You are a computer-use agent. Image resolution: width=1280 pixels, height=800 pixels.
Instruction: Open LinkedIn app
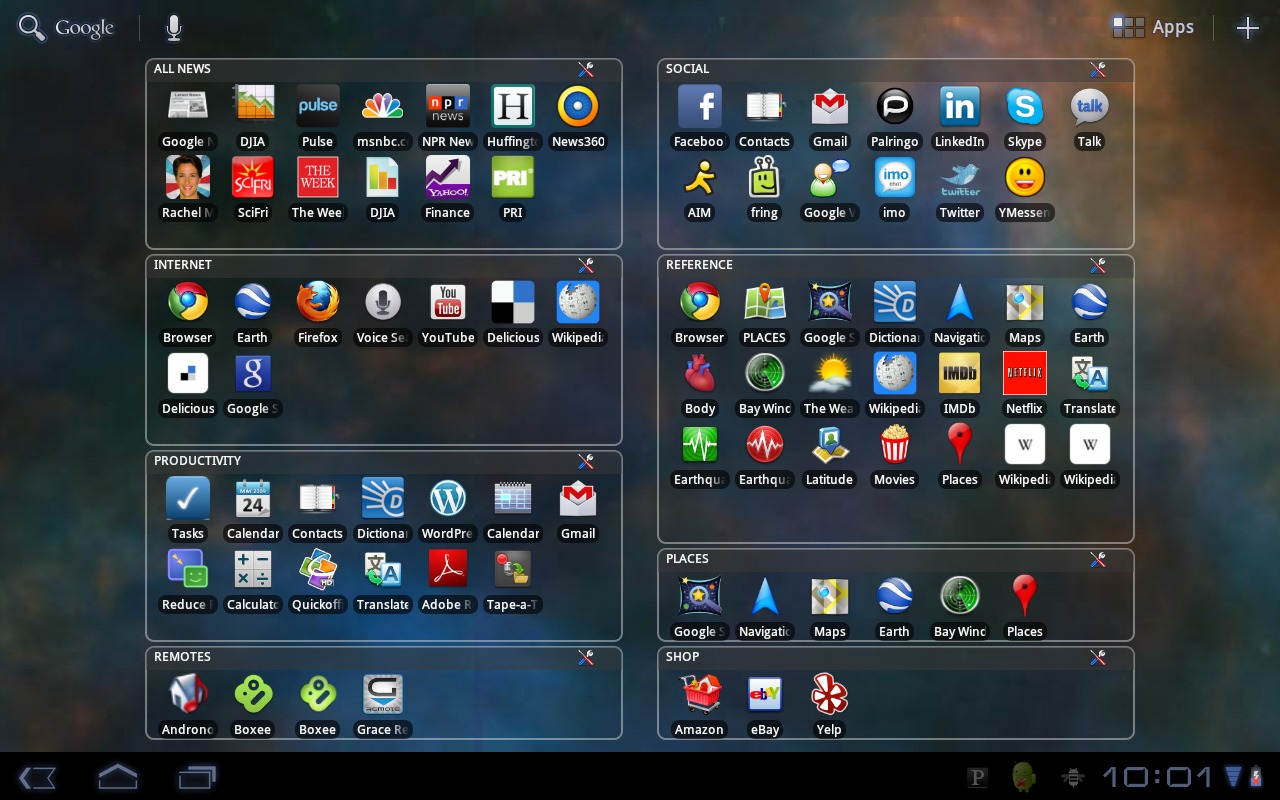click(x=959, y=106)
